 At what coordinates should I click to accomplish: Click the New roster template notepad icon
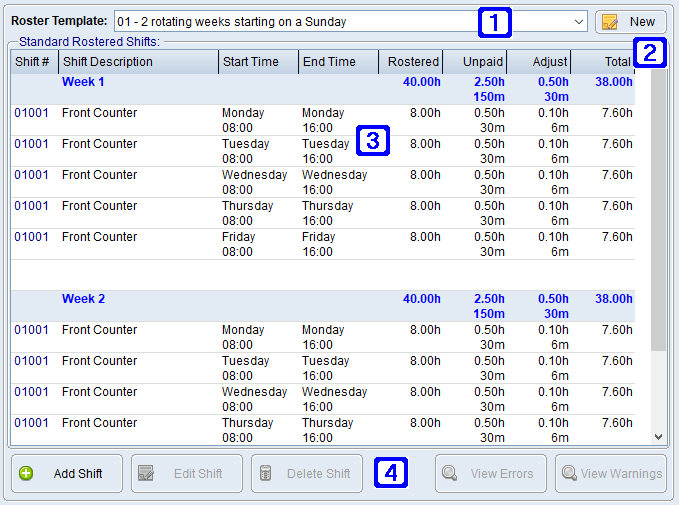click(x=611, y=21)
